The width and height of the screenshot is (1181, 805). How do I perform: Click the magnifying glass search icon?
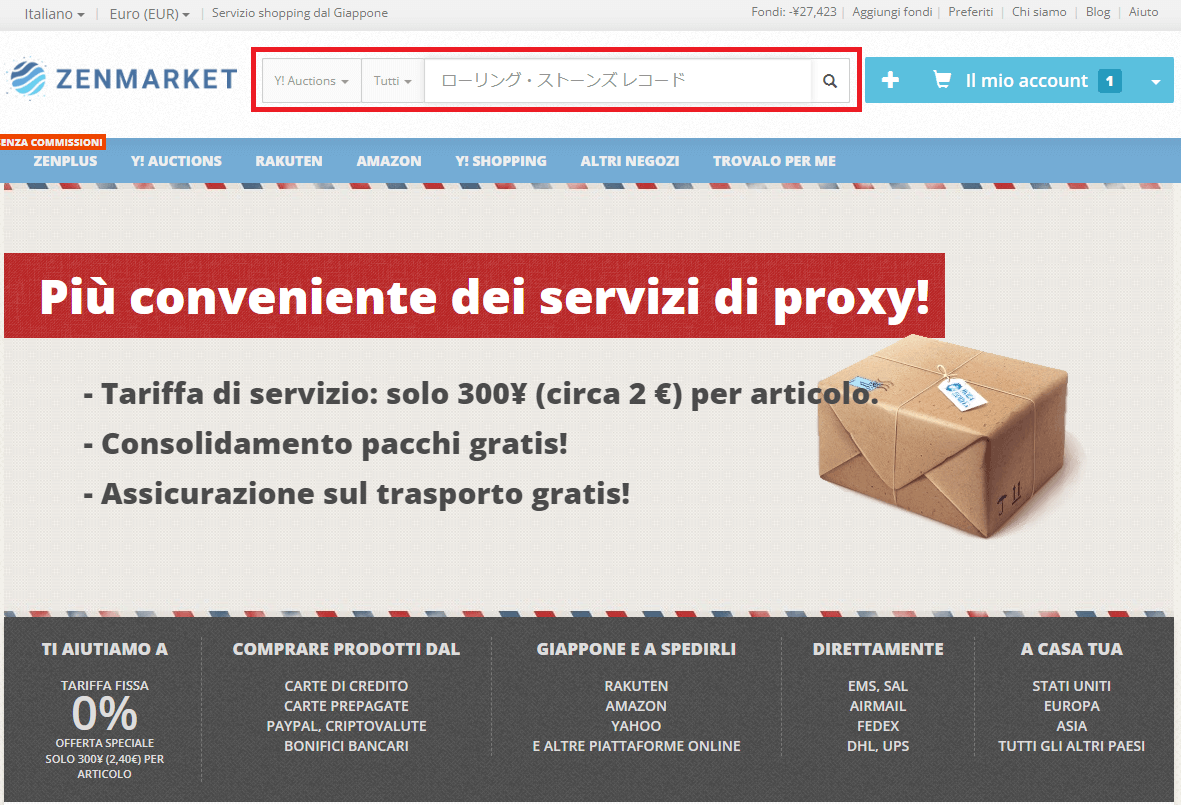click(x=829, y=81)
